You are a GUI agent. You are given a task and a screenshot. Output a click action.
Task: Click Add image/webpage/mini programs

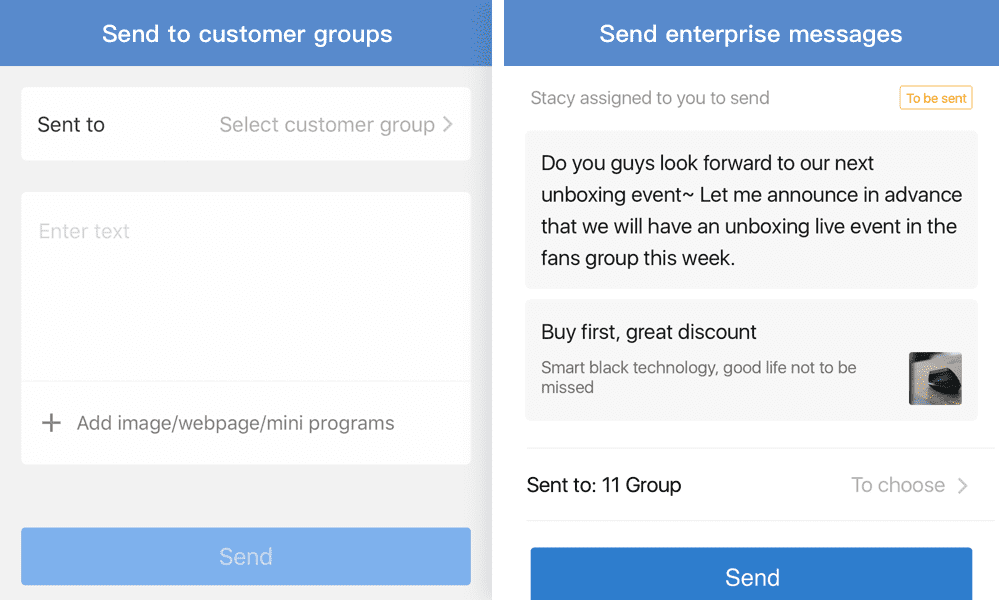(235, 423)
